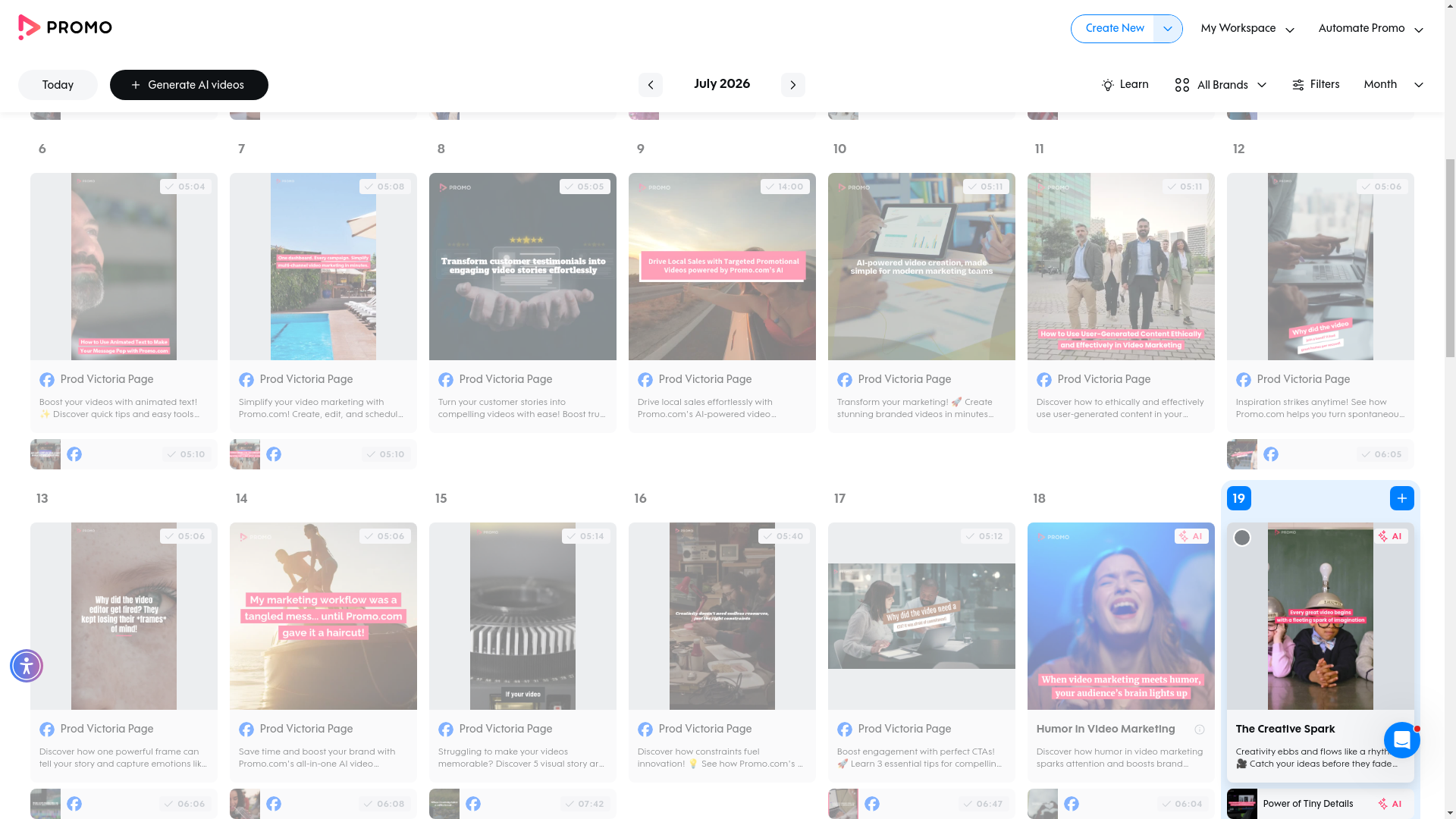This screenshot has height=819, width=1456.
Task: Advance to next month with right arrow
Action: coord(792,85)
